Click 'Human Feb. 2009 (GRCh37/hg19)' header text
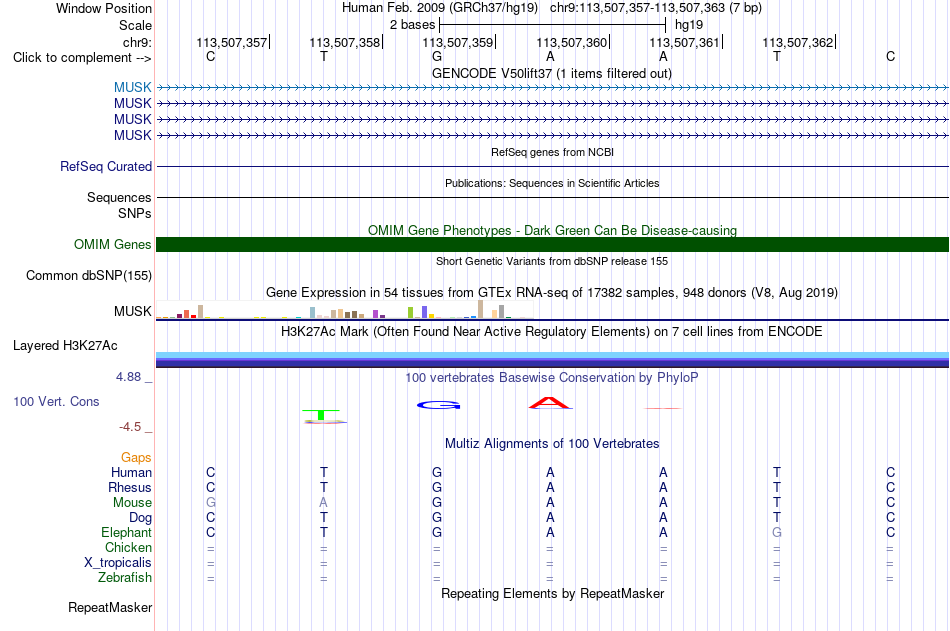 [440, 8]
